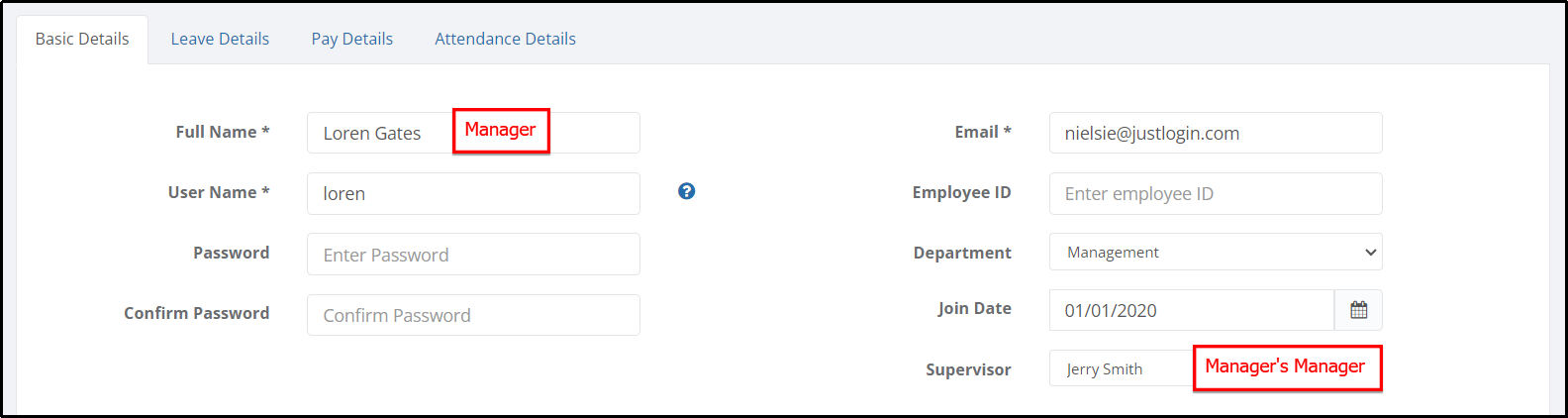Click the blue help question mark icon

(686, 191)
